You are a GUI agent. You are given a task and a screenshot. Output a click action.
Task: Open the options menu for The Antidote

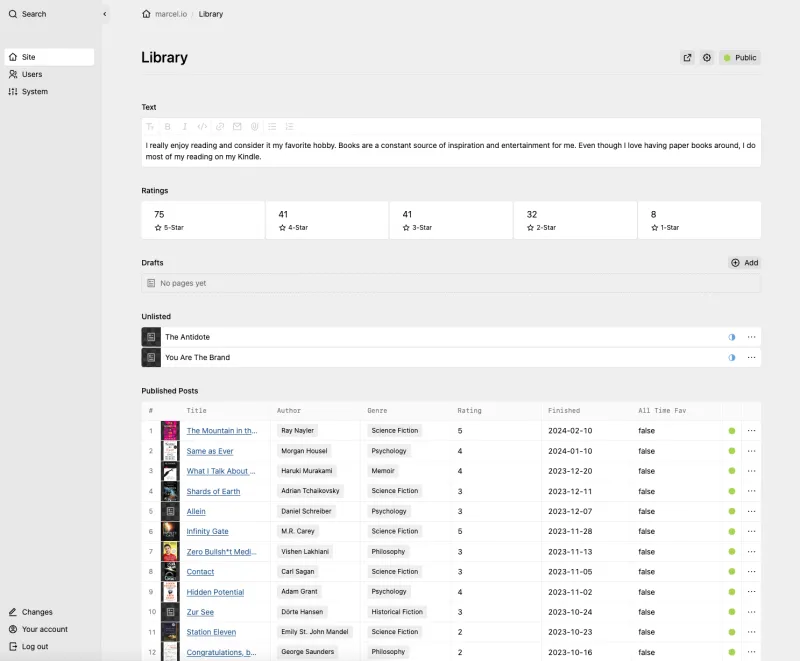[x=751, y=337]
